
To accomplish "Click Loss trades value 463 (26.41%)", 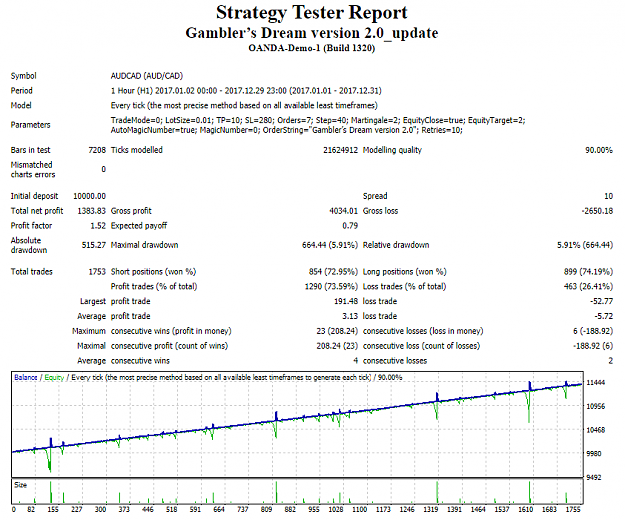I will coord(588,286).
